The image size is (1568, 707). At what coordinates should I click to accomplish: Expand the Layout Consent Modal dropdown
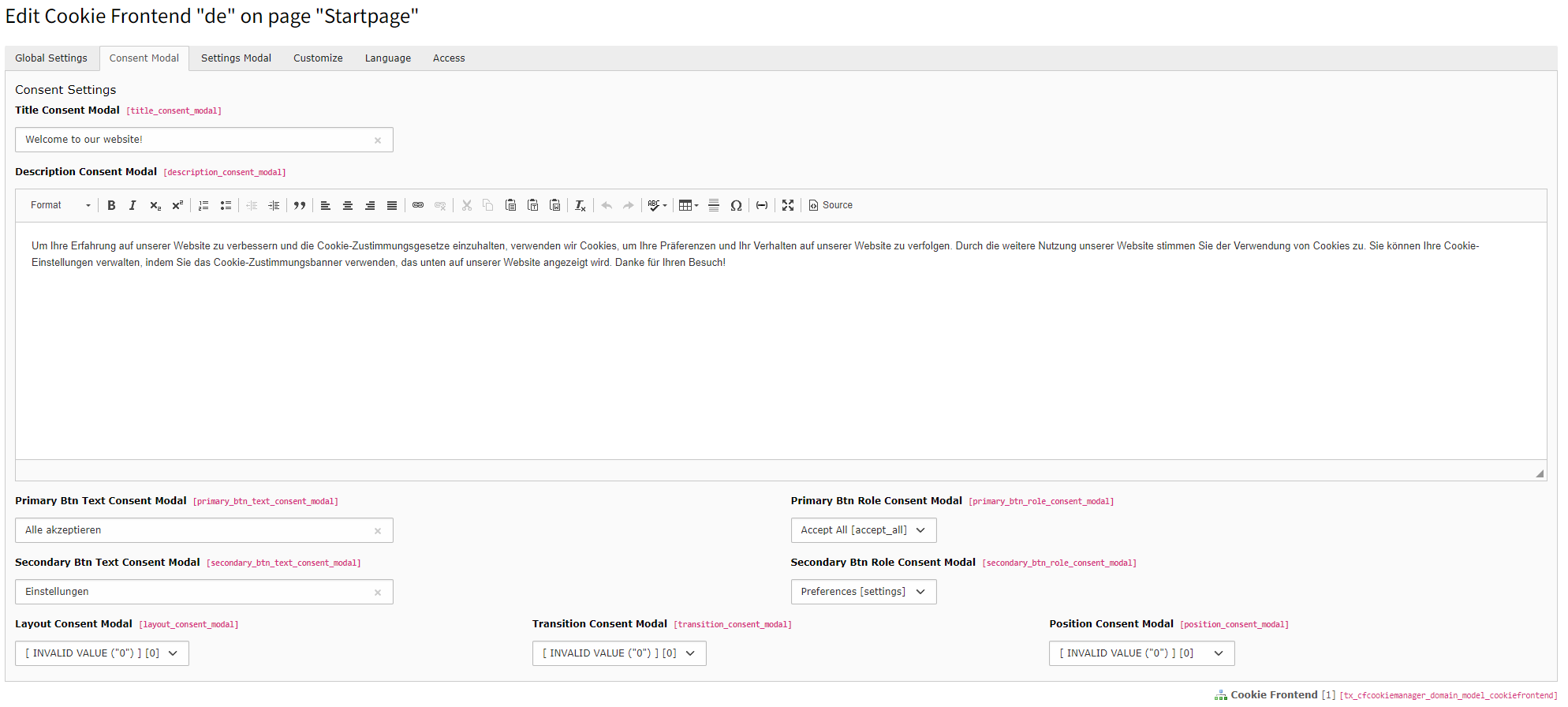click(102, 653)
